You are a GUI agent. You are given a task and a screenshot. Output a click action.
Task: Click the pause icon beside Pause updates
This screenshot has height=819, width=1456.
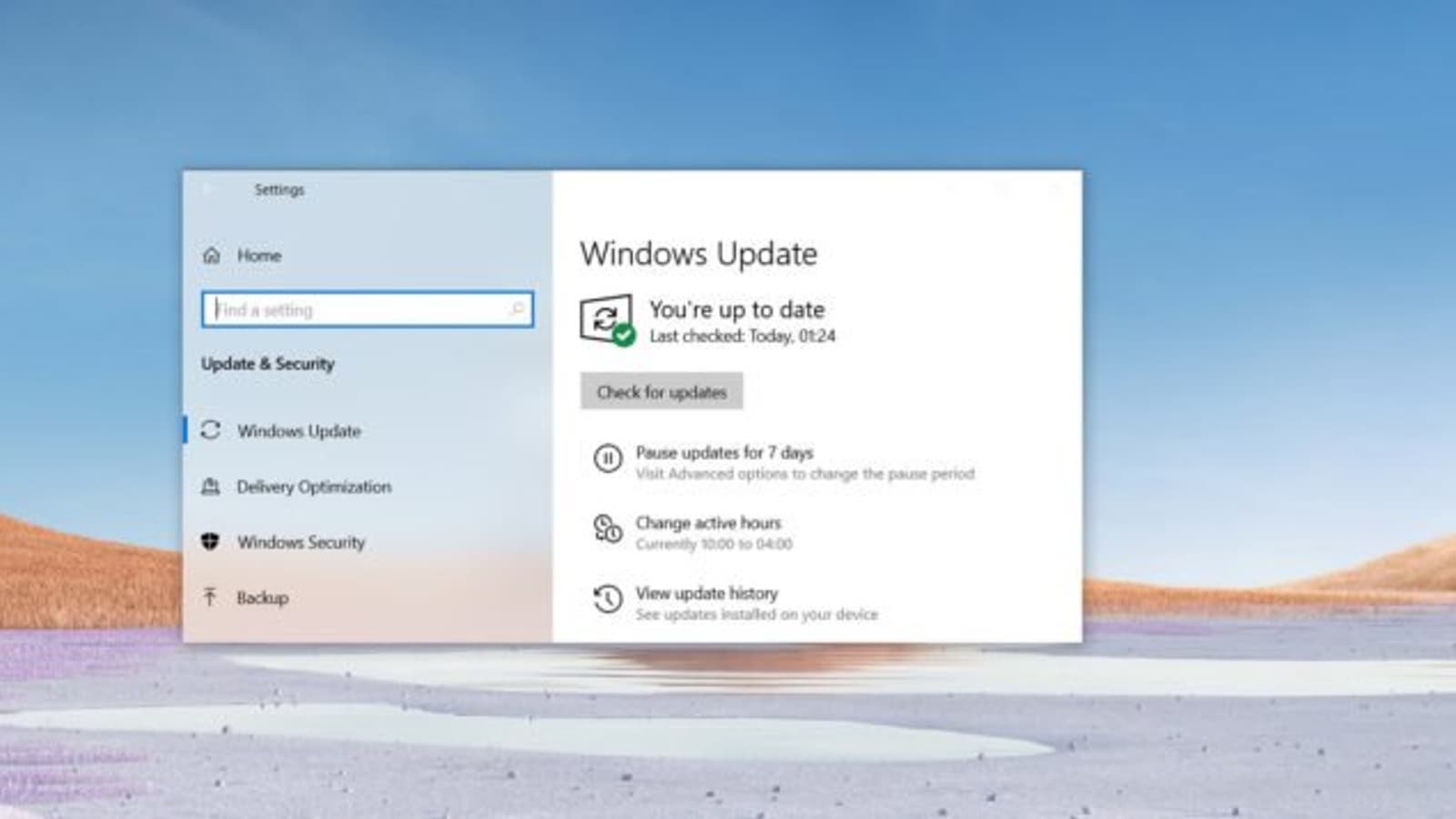[x=608, y=458]
